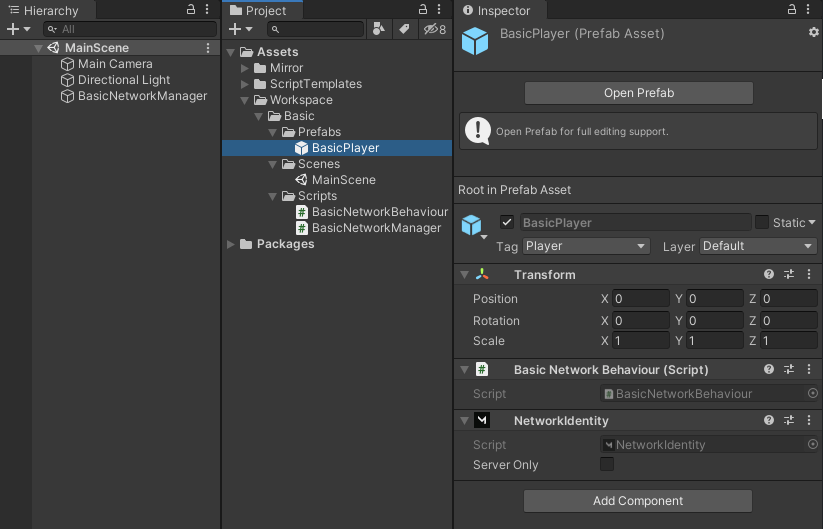Viewport: 823px width, 529px height.
Task: Click Scale Z value field
Action: click(x=789, y=341)
